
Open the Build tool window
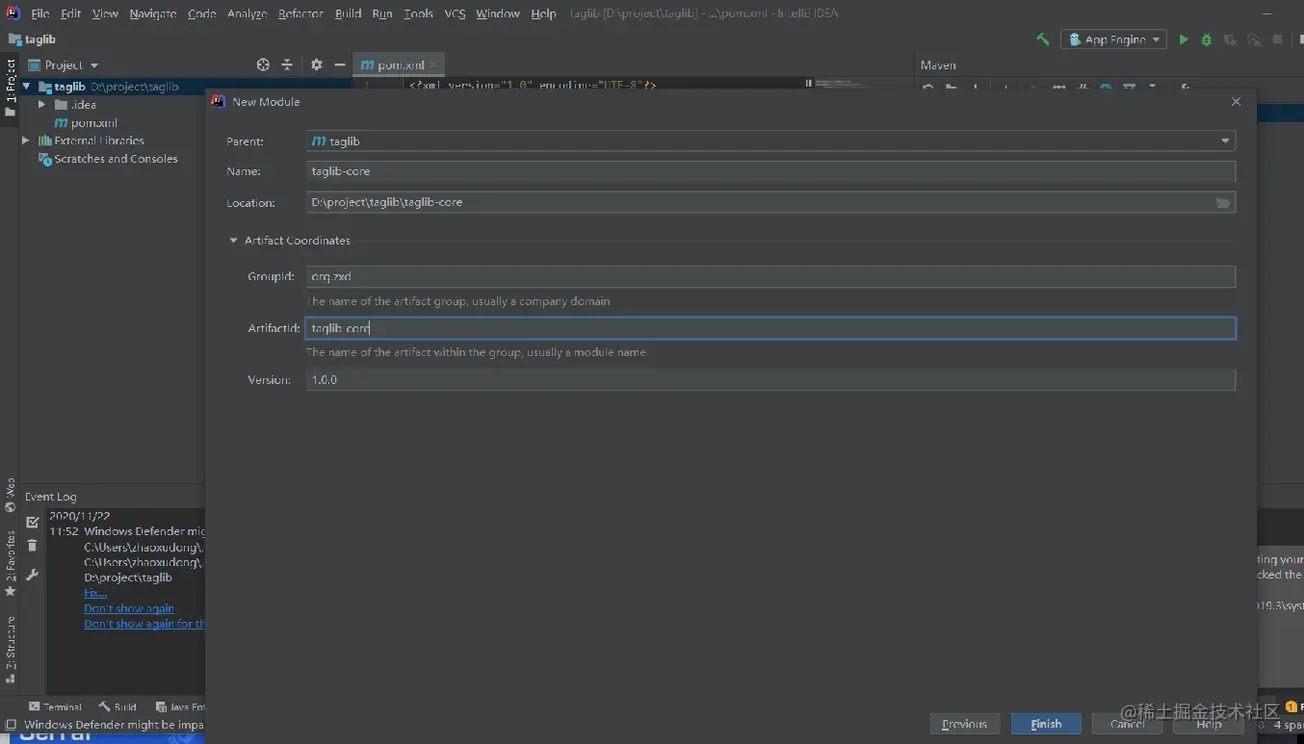click(x=117, y=707)
